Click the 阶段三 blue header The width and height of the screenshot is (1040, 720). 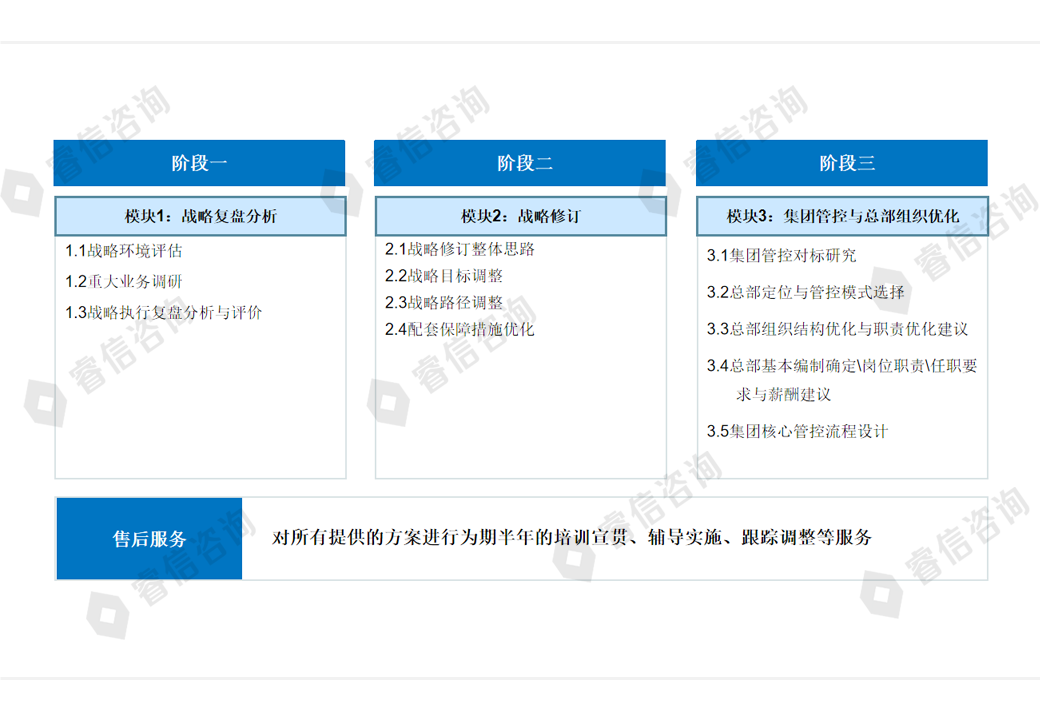click(x=841, y=163)
